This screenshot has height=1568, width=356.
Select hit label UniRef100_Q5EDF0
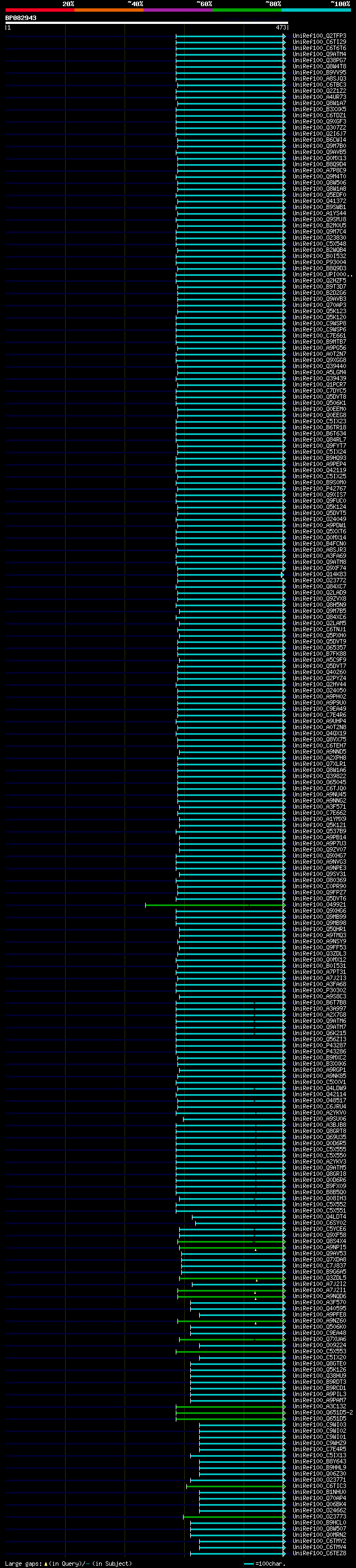click(319, 195)
